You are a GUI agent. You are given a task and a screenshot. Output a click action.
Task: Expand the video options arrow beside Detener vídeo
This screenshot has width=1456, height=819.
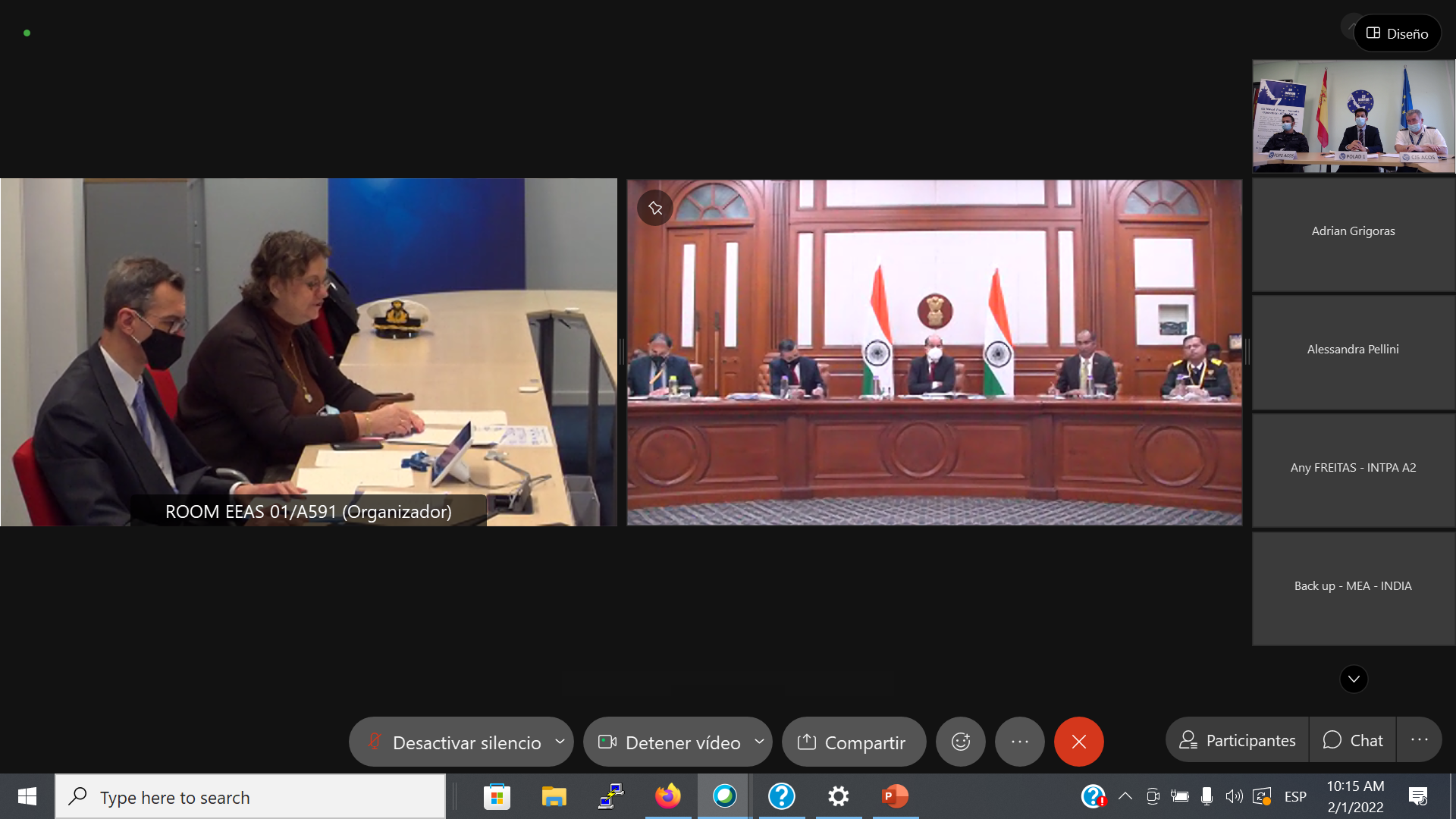pos(759,742)
